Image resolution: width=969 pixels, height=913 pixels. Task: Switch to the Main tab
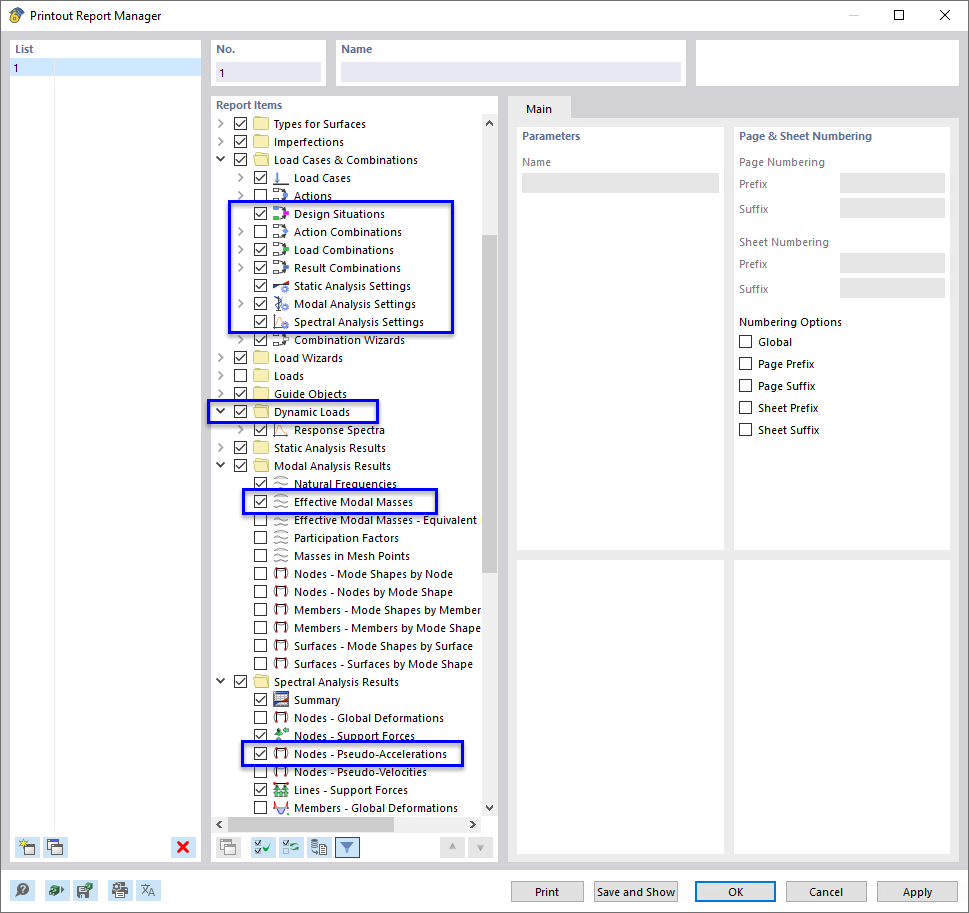(x=540, y=107)
